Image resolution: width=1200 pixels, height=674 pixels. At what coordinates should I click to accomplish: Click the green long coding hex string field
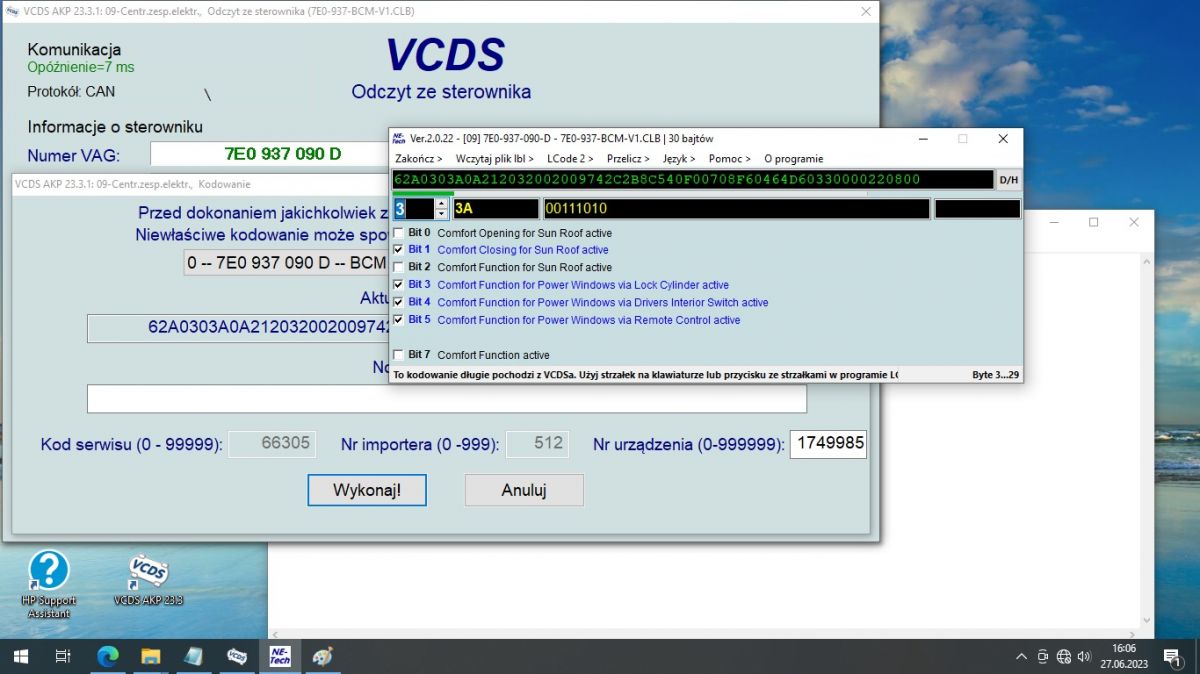tap(693, 180)
